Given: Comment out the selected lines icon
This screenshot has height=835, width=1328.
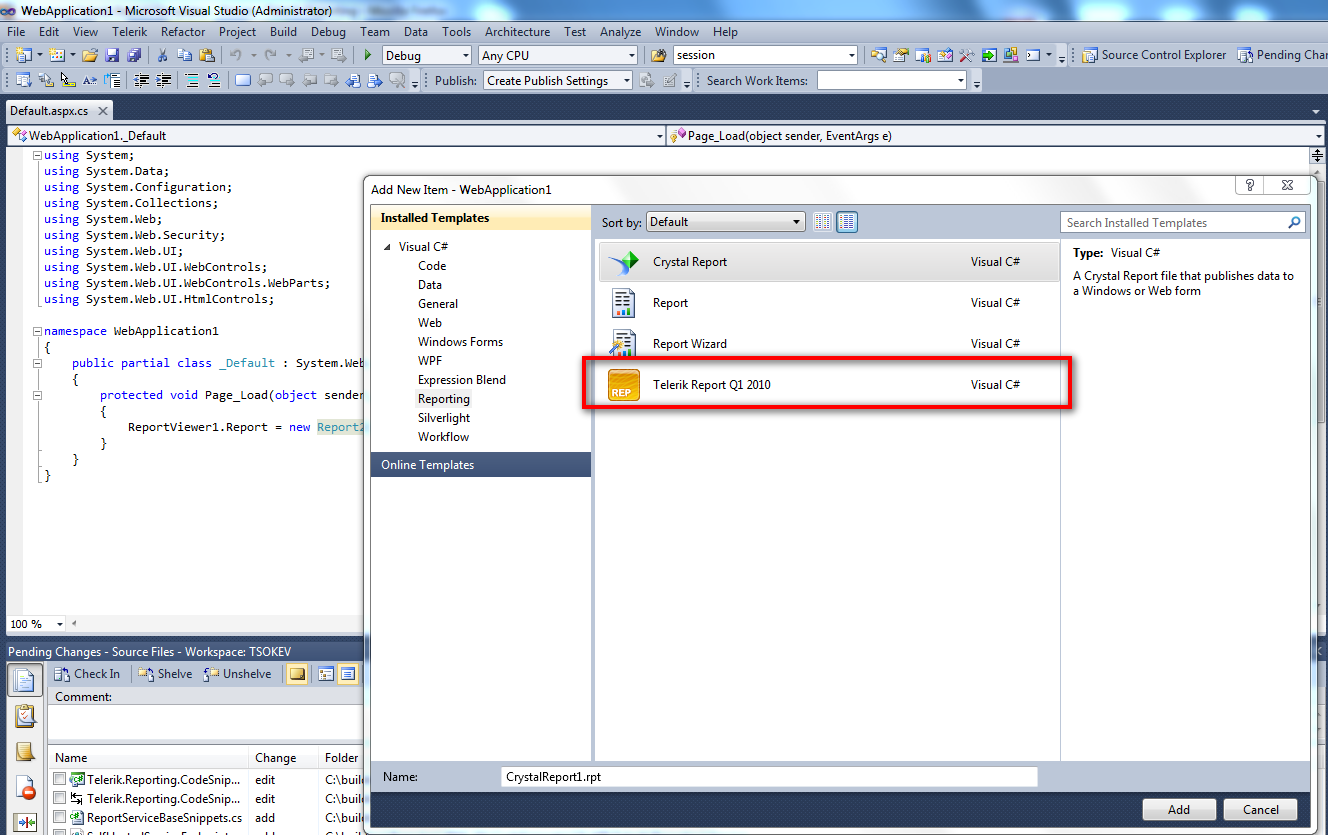Looking at the screenshot, I should pos(191,81).
